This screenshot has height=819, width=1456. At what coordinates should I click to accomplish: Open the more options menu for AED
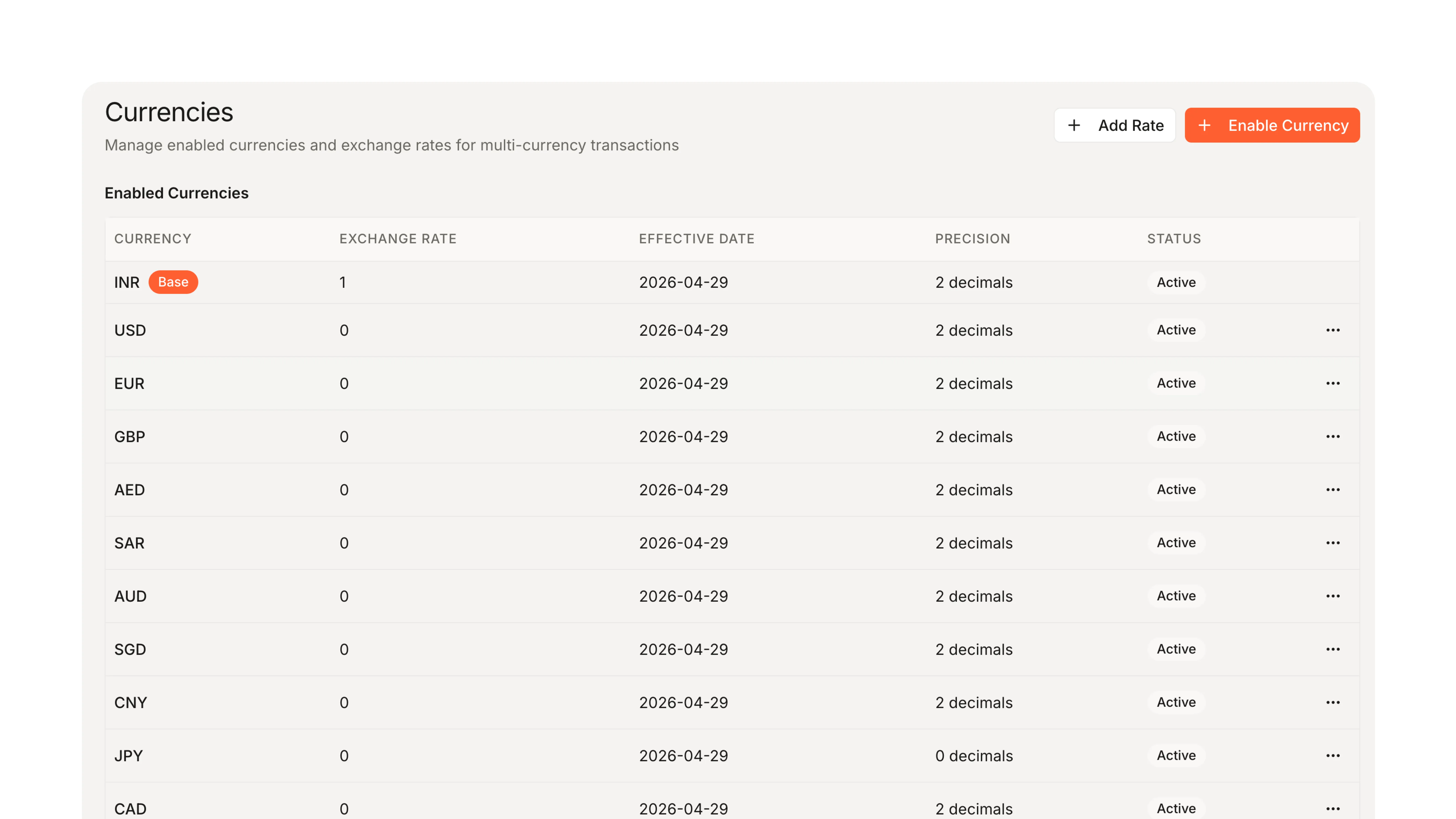tap(1333, 490)
